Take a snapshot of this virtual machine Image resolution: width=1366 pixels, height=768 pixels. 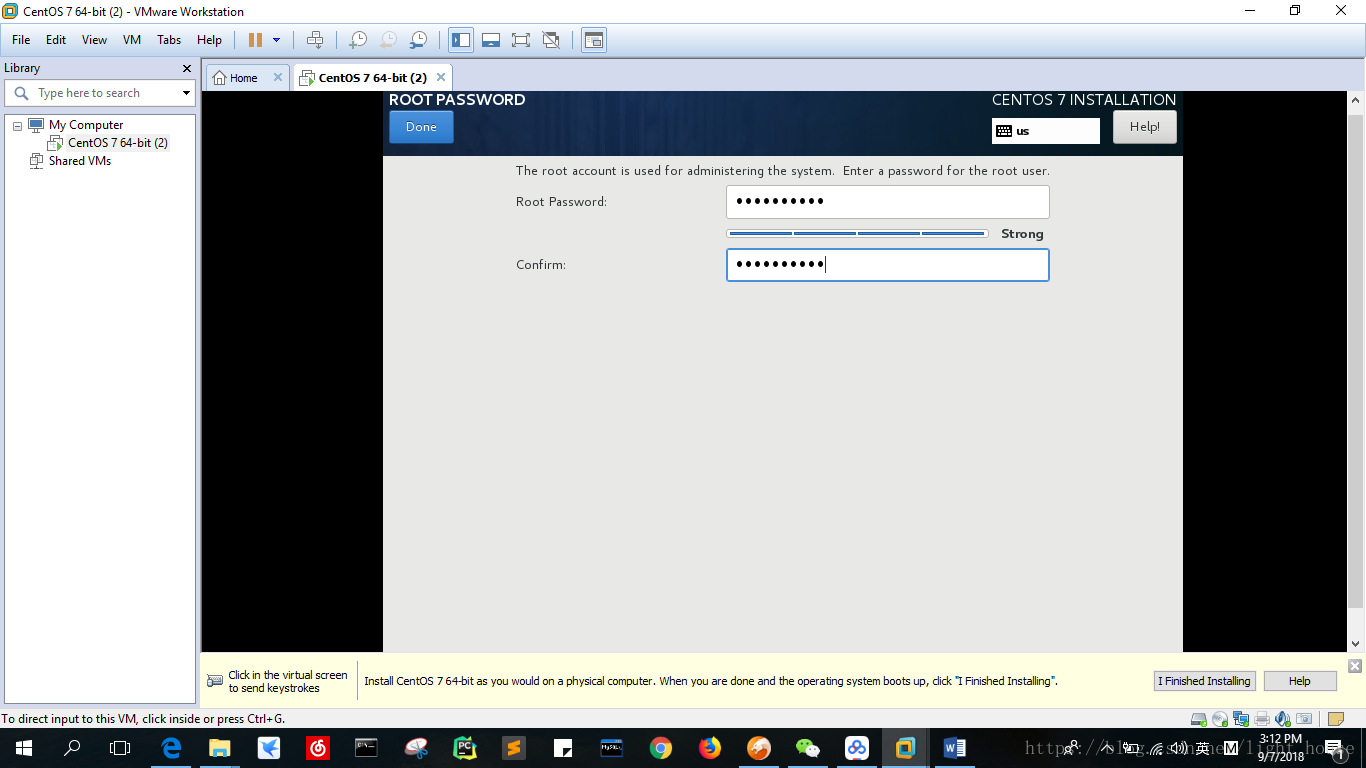(x=357, y=40)
